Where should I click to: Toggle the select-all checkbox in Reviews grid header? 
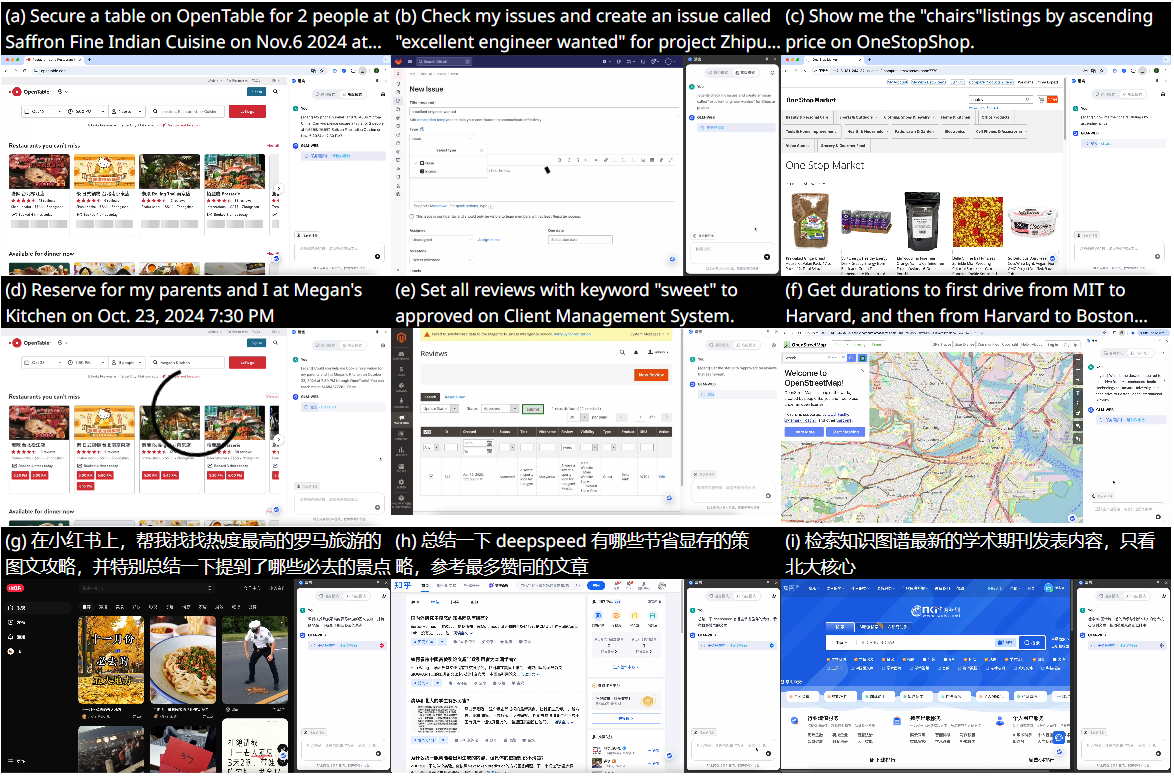point(427,432)
